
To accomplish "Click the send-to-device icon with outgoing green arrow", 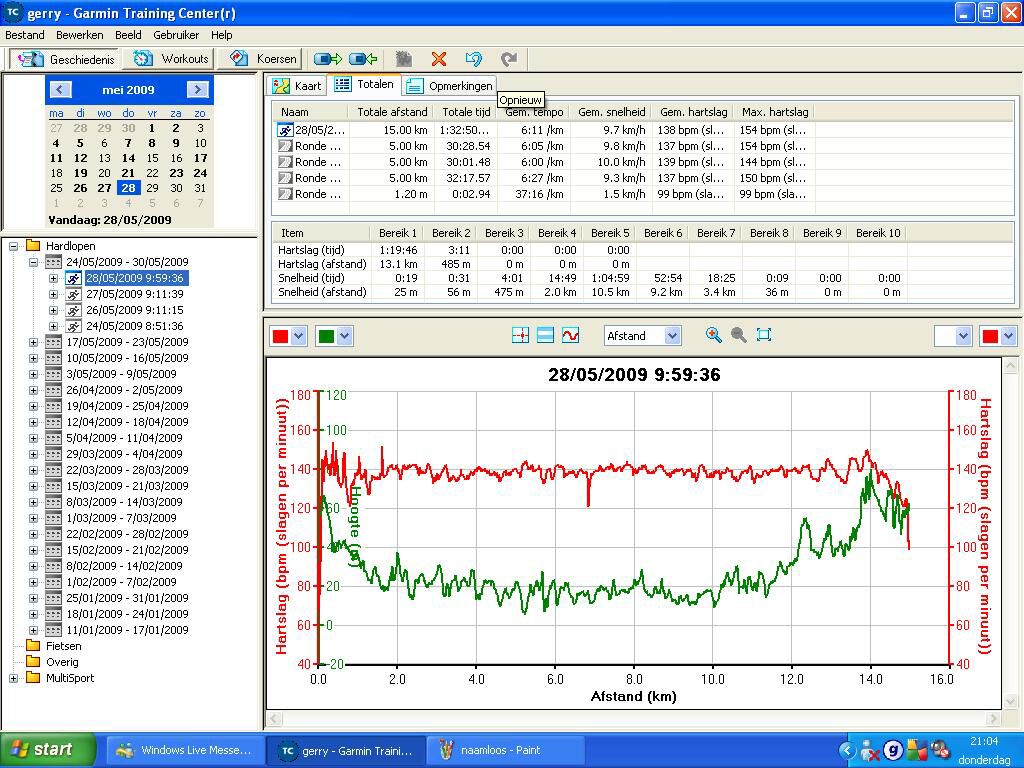I will [x=328, y=59].
